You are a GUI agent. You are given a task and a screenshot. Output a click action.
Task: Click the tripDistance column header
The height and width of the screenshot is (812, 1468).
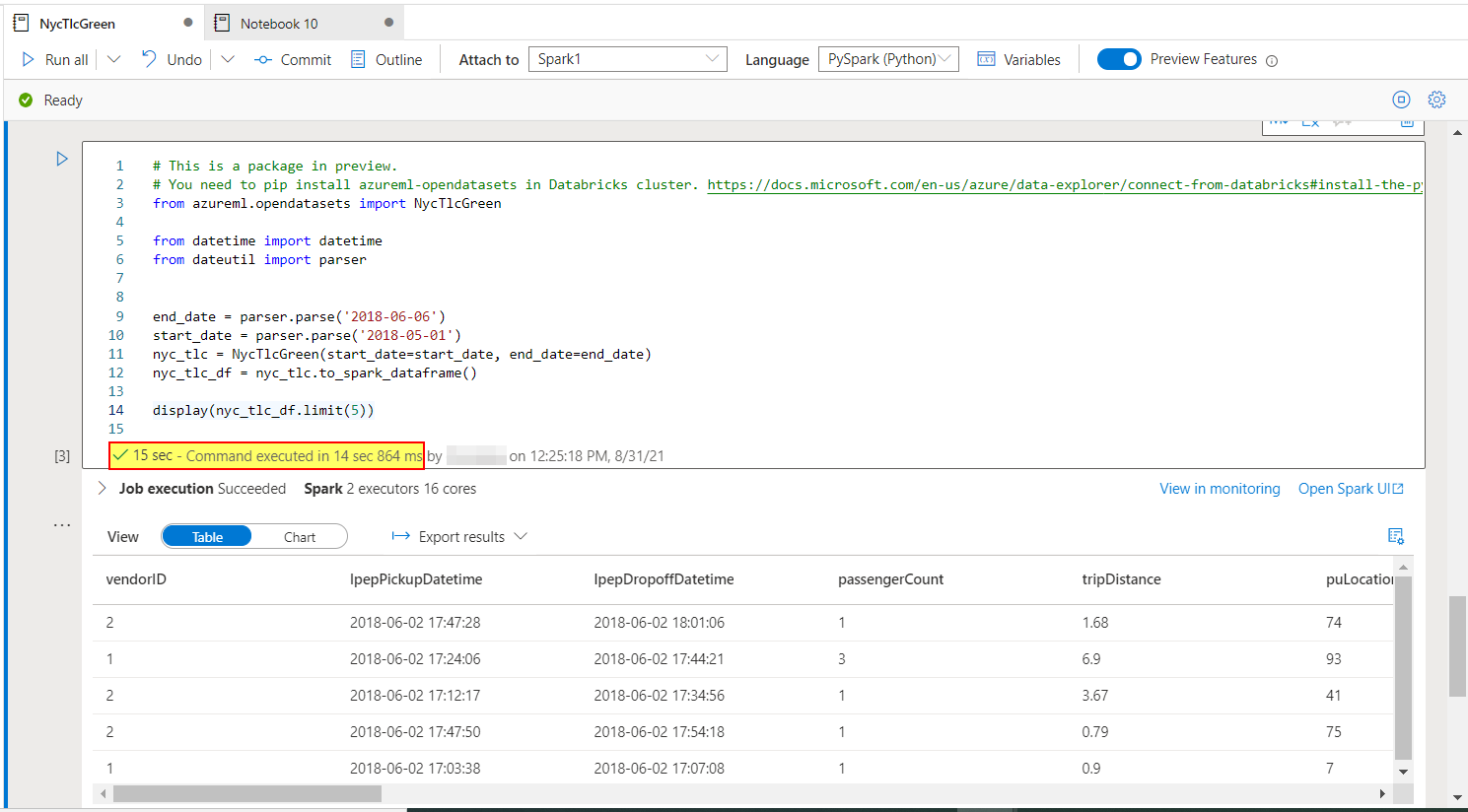[x=1121, y=579]
